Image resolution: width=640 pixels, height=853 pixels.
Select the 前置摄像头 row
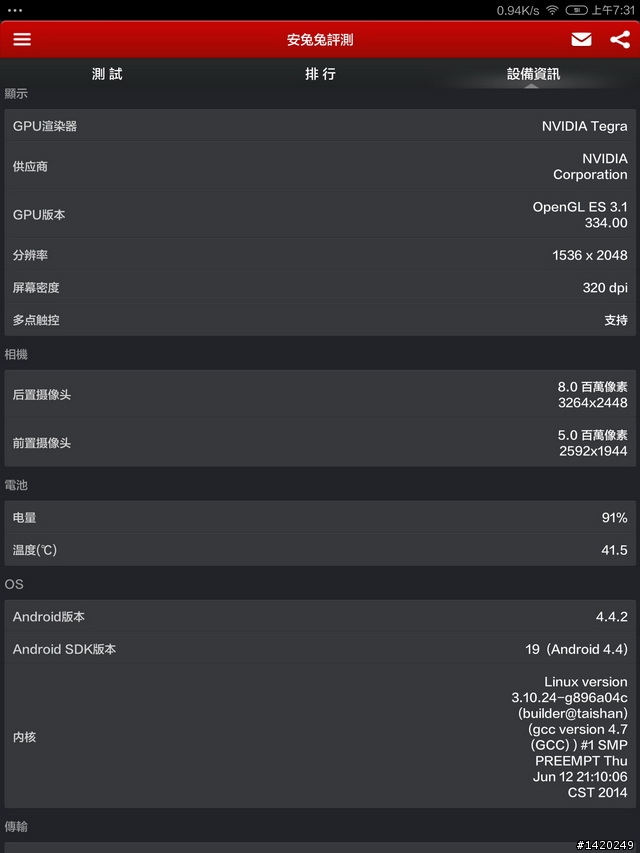[x=320, y=443]
